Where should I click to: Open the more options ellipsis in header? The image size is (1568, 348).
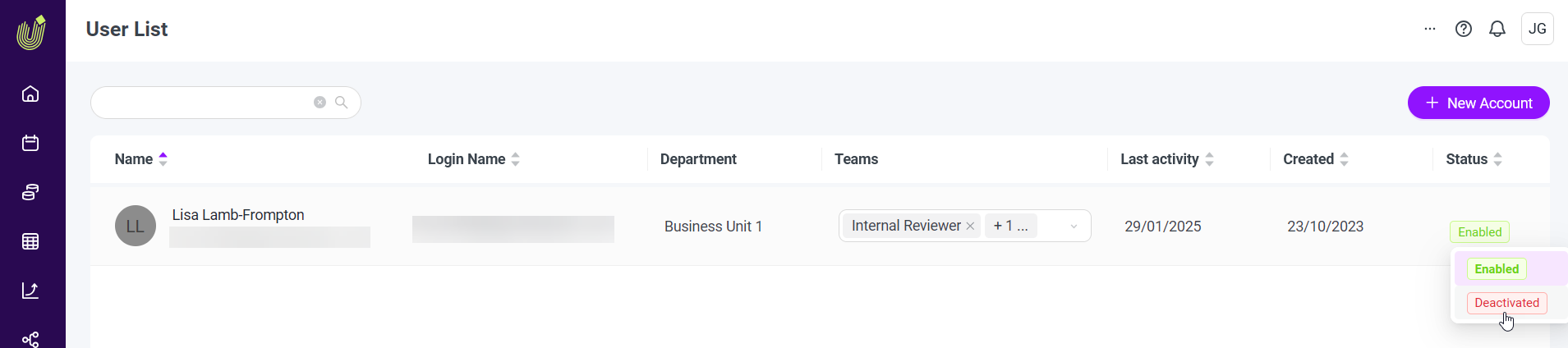pos(1430,29)
